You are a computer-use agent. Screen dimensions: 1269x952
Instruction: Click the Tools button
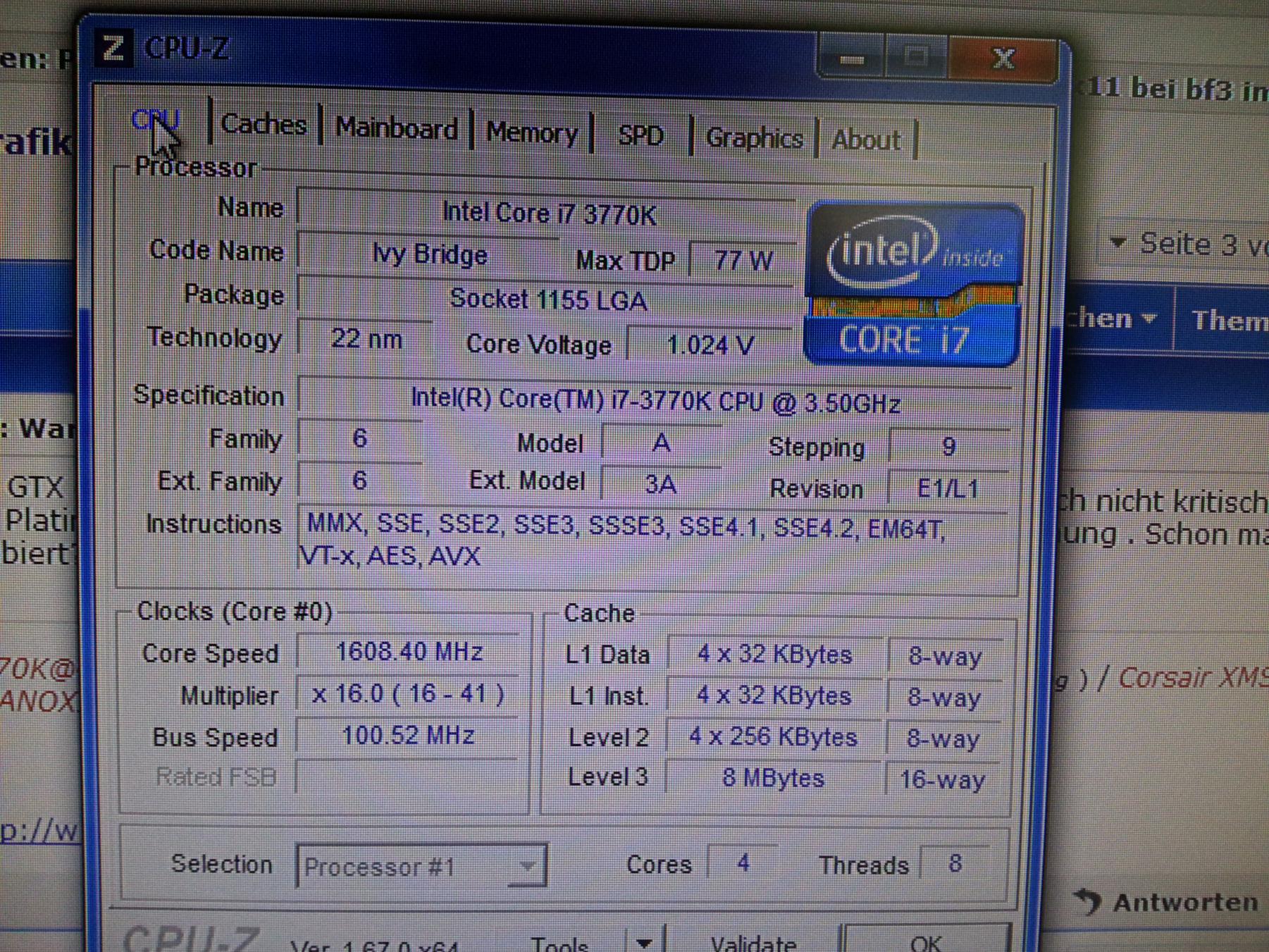click(560, 943)
